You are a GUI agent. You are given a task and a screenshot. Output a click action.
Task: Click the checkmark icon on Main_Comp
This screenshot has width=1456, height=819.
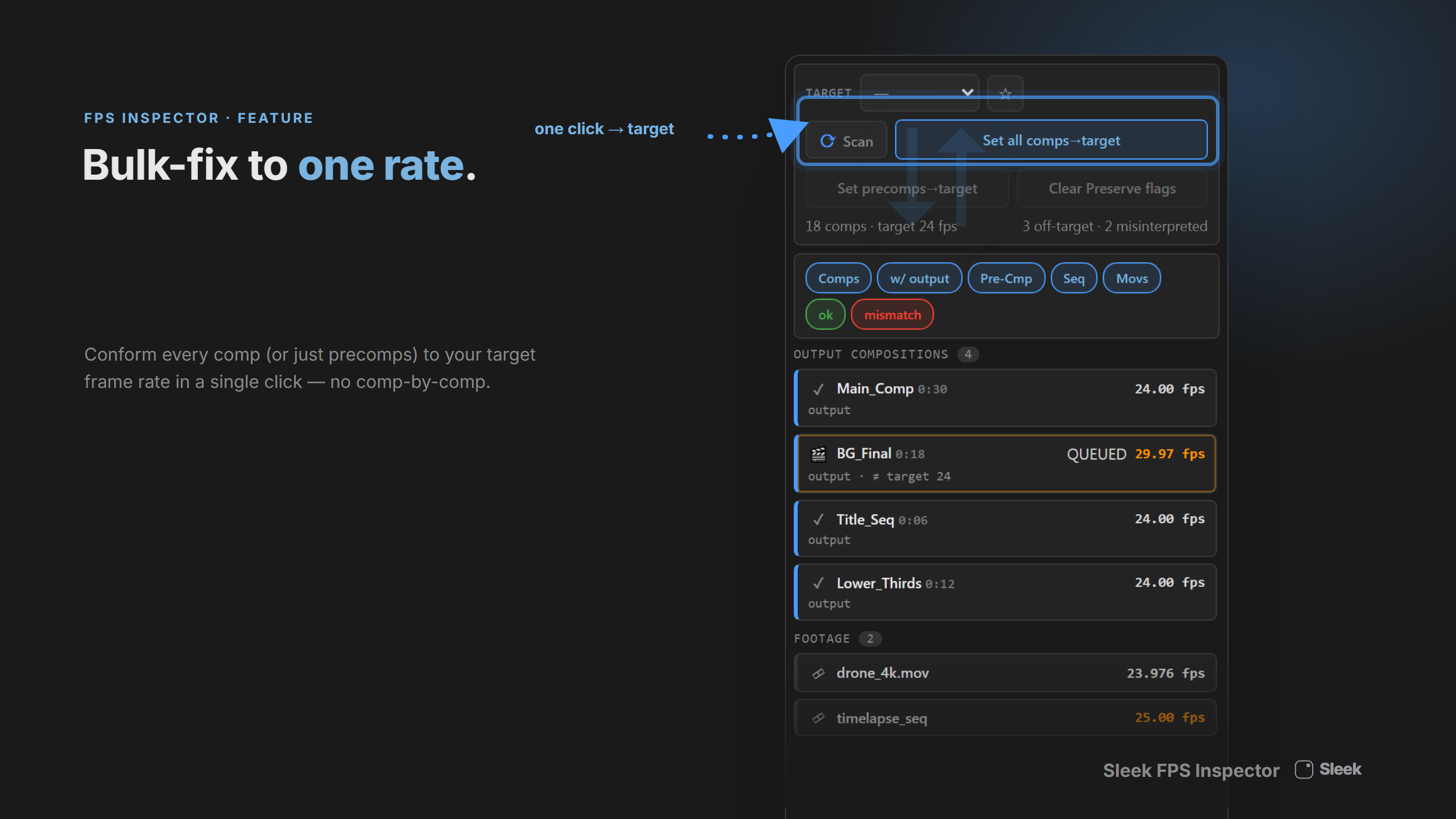818,389
